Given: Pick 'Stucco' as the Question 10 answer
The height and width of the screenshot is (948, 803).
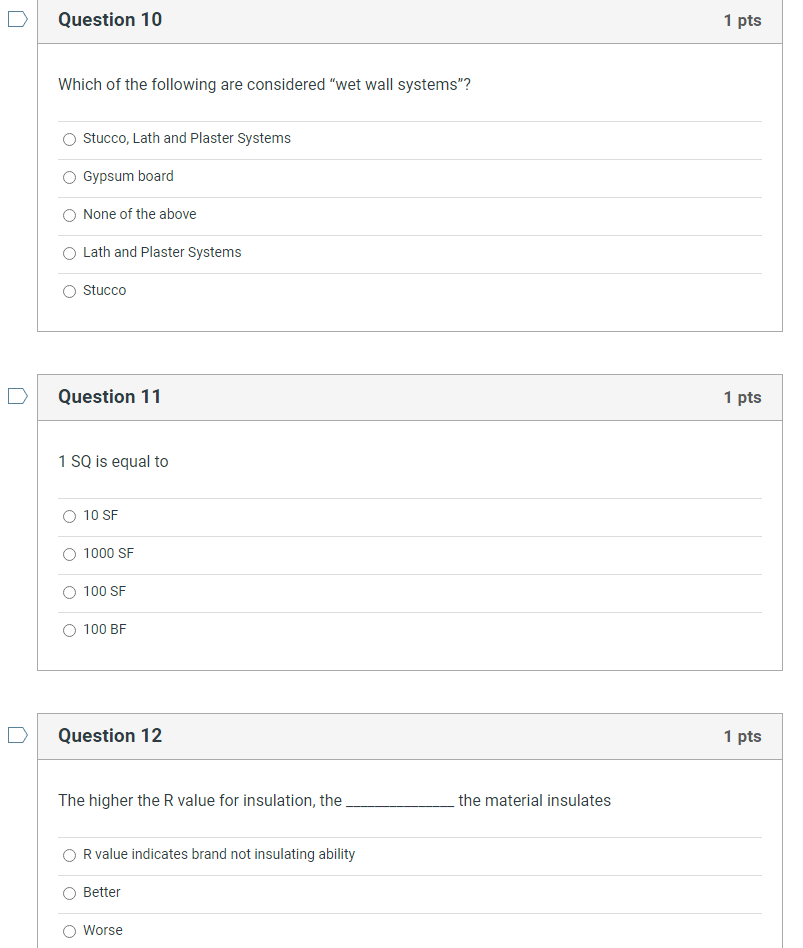Looking at the screenshot, I should [69, 291].
